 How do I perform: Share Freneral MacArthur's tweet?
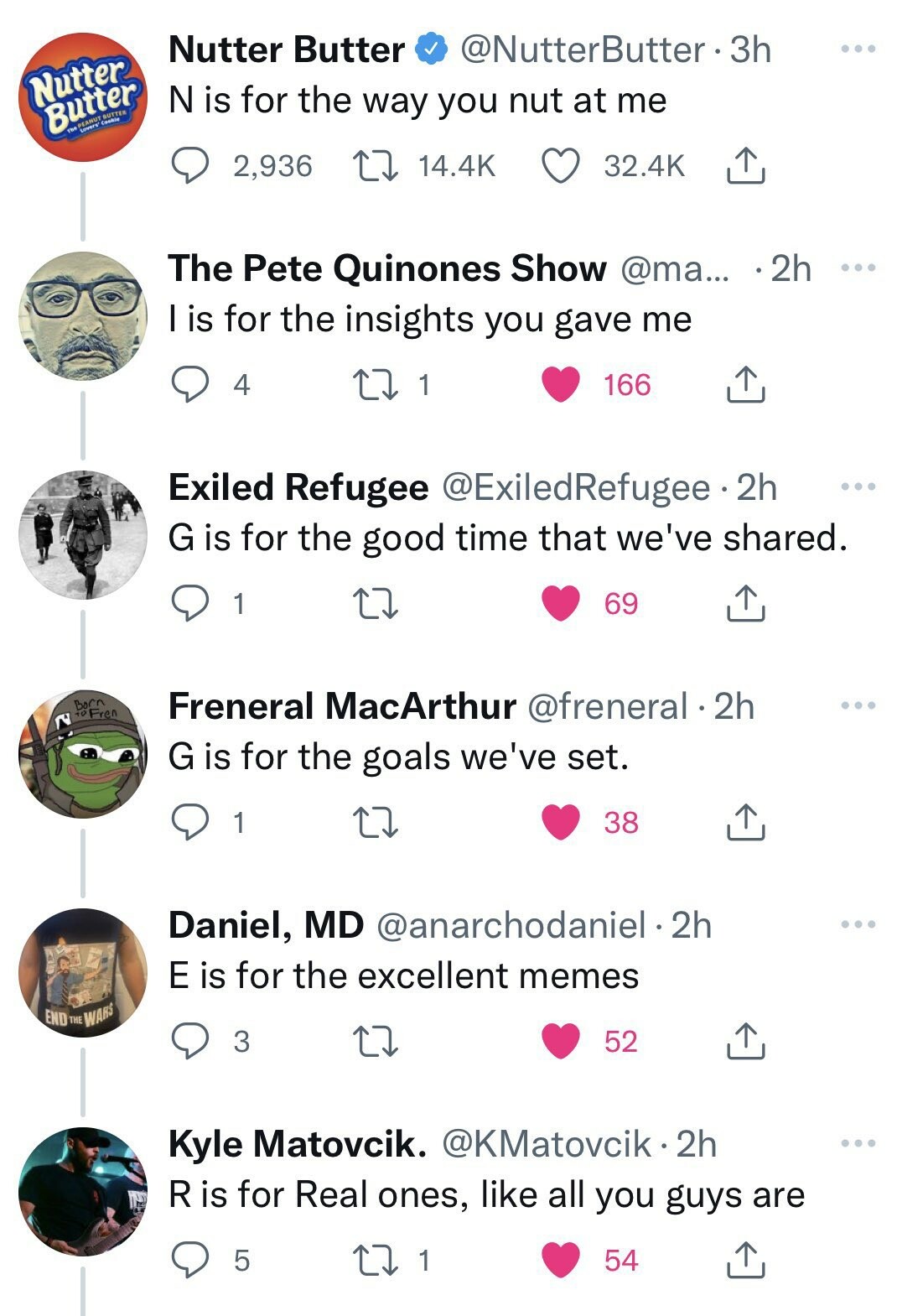click(744, 823)
